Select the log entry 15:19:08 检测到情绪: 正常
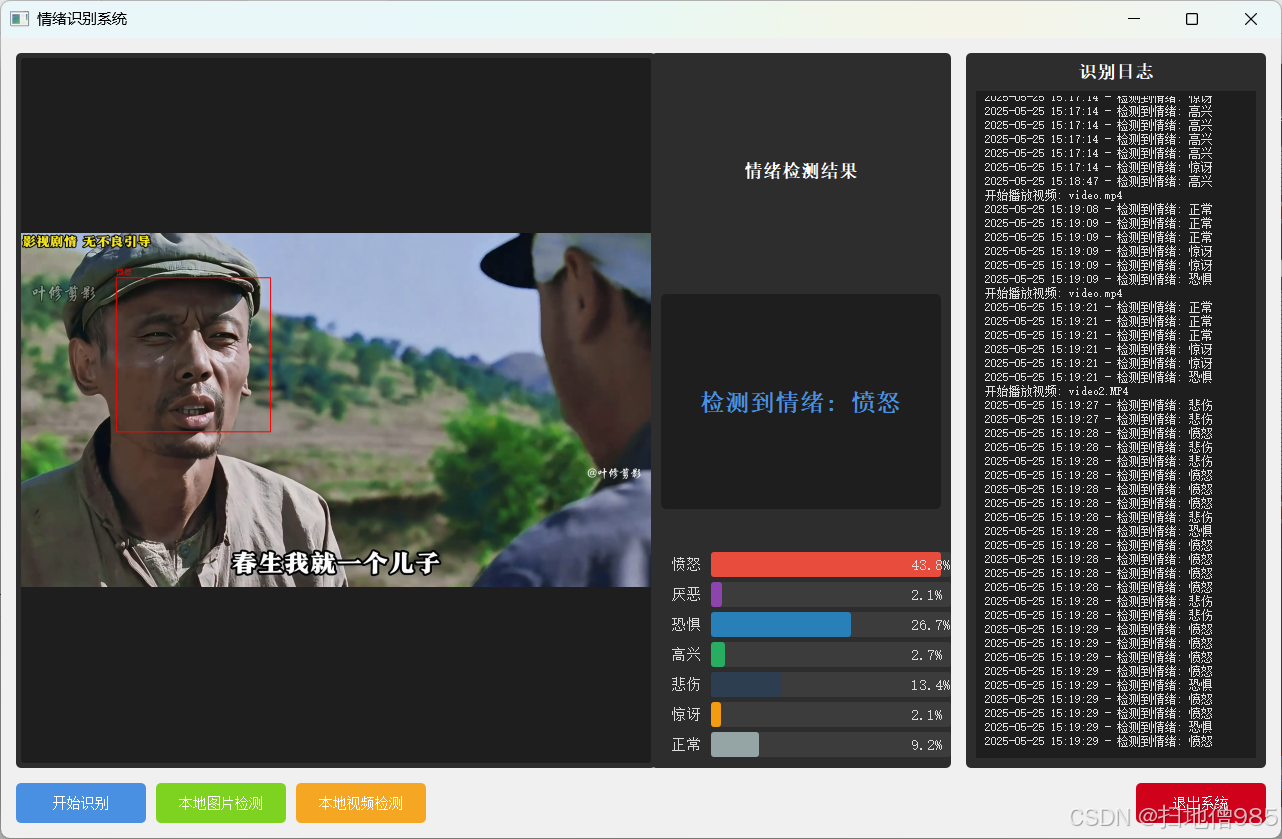 1098,209
